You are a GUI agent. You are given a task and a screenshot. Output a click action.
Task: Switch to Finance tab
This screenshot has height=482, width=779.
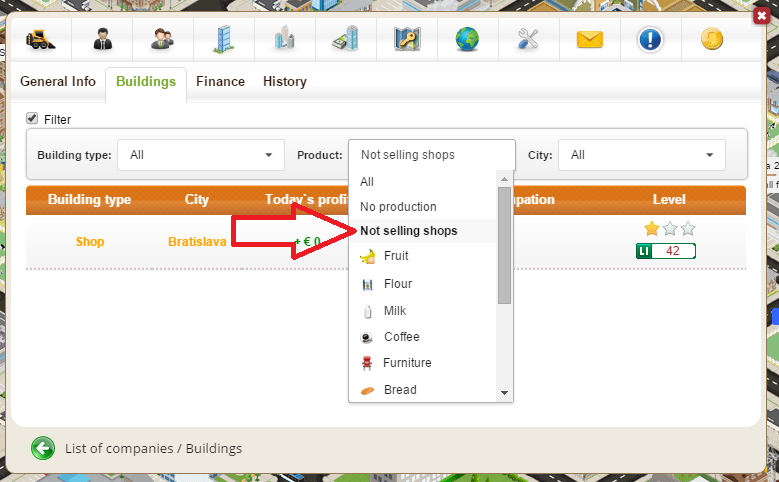point(221,81)
